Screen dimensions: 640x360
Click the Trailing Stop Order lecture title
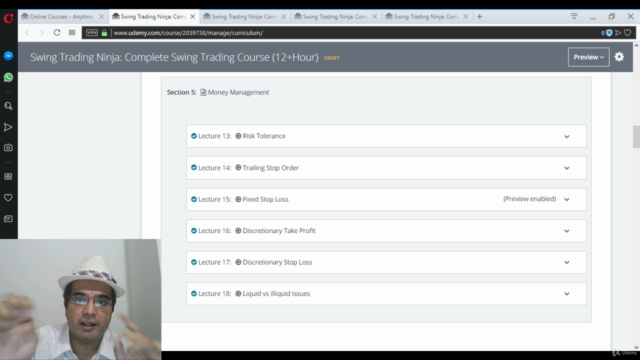(x=271, y=168)
